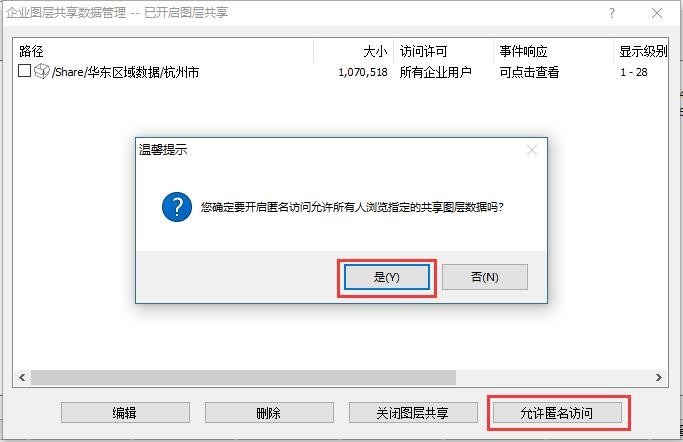Decline with the 否(N) button
The image size is (683, 442).
(485, 277)
